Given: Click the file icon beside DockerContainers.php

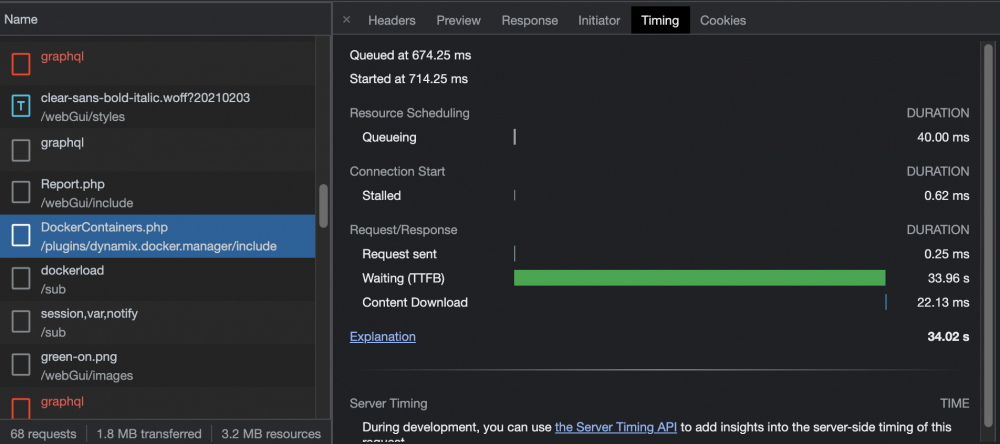Looking at the screenshot, I should (x=21, y=236).
